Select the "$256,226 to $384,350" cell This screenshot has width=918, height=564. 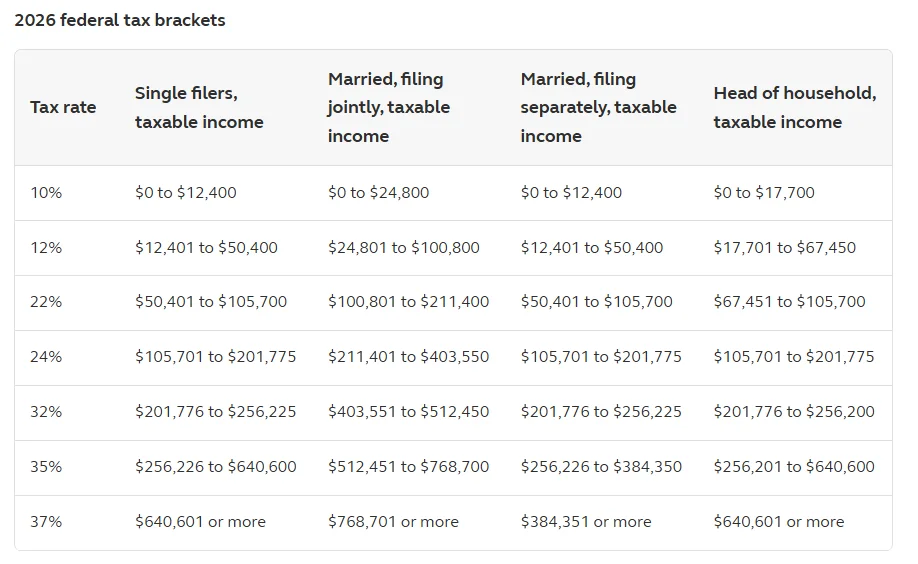[601, 466]
